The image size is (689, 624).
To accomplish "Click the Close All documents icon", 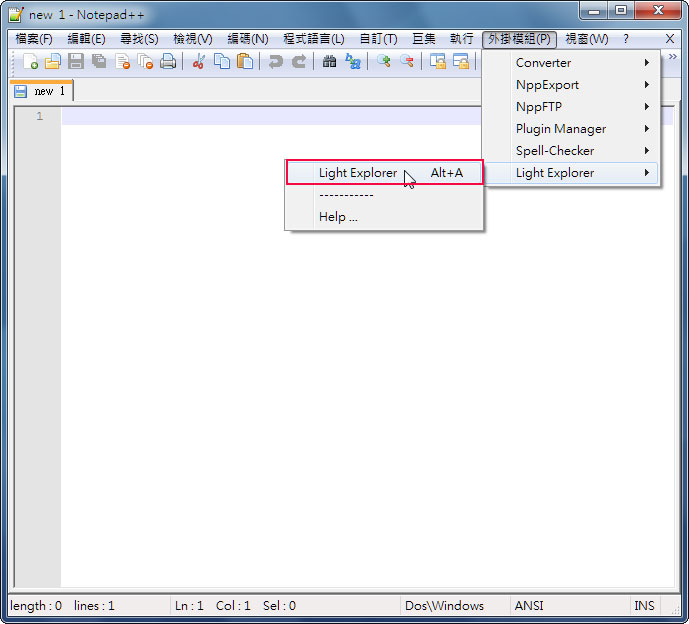I will [x=145, y=61].
